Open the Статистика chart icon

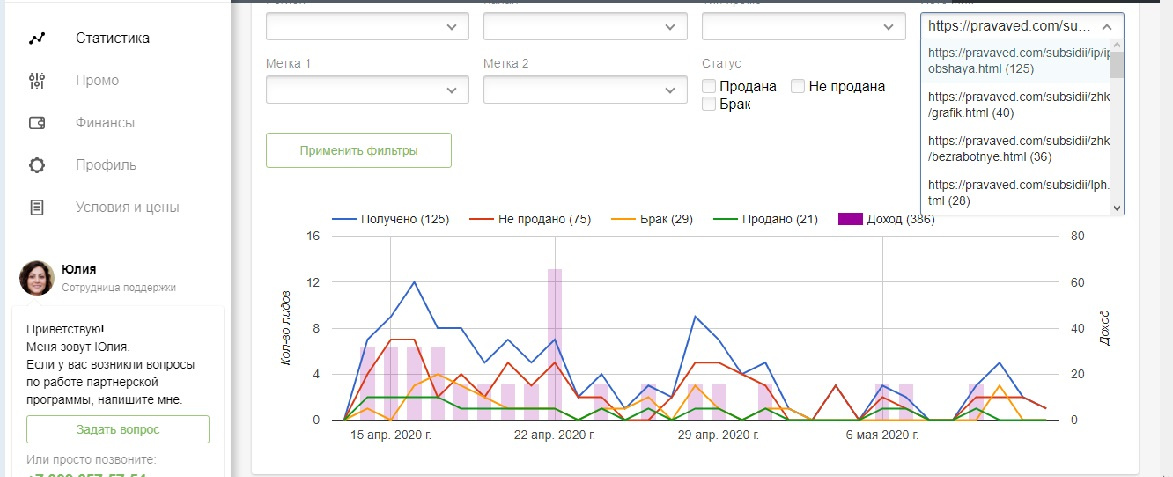click(x=37, y=39)
